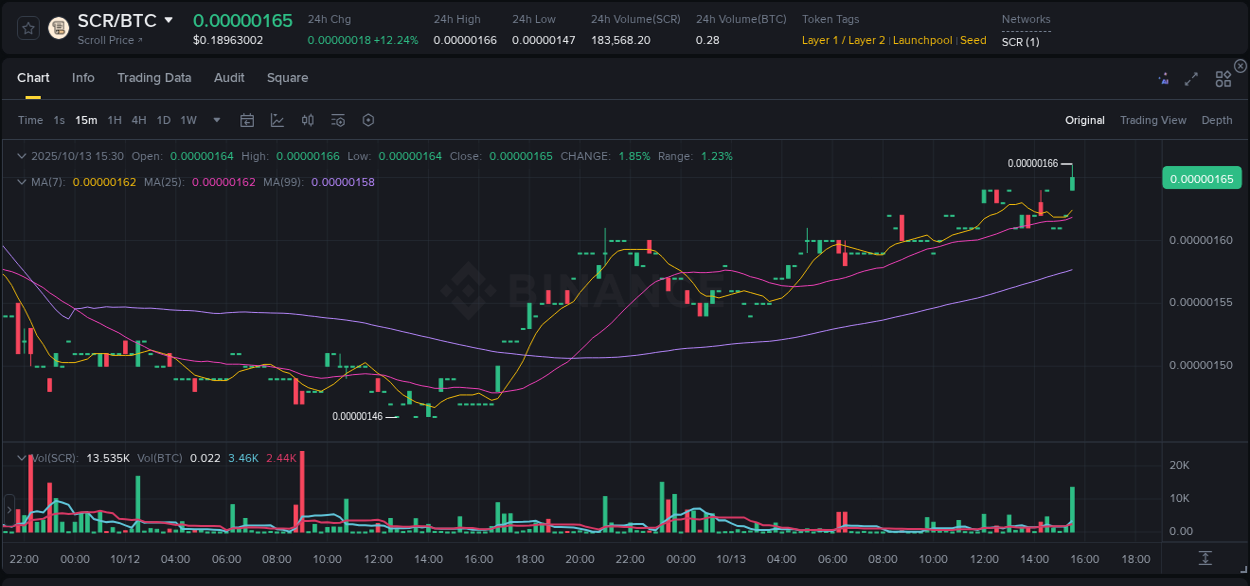Select the chart style tool
Viewport: 1250px width, 586px height.
pyautogui.click(x=277, y=119)
